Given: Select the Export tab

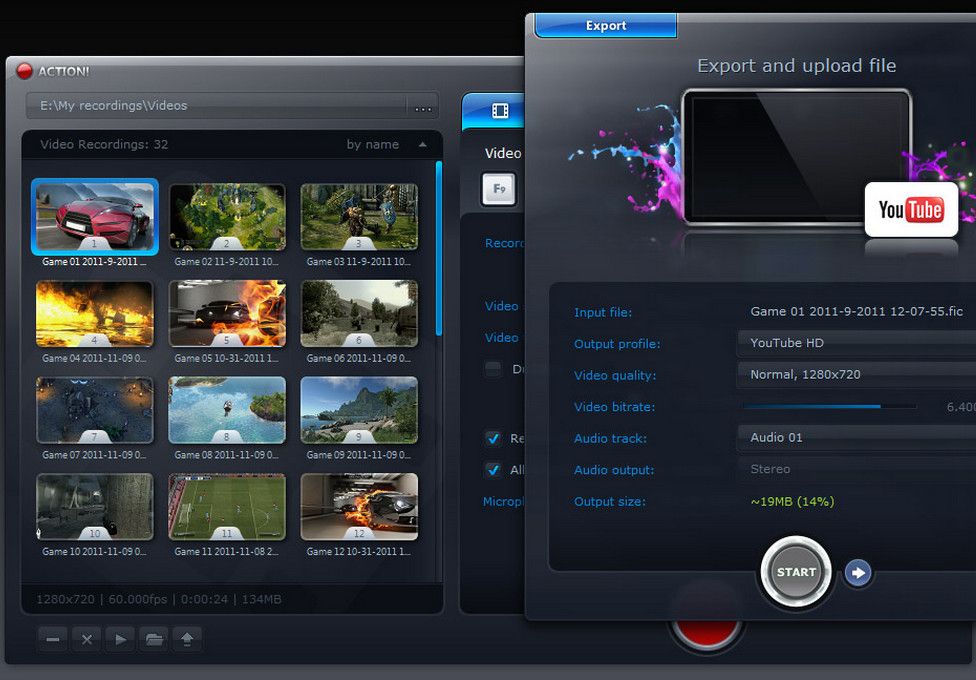Looking at the screenshot, I should click(x=606, y=26).
